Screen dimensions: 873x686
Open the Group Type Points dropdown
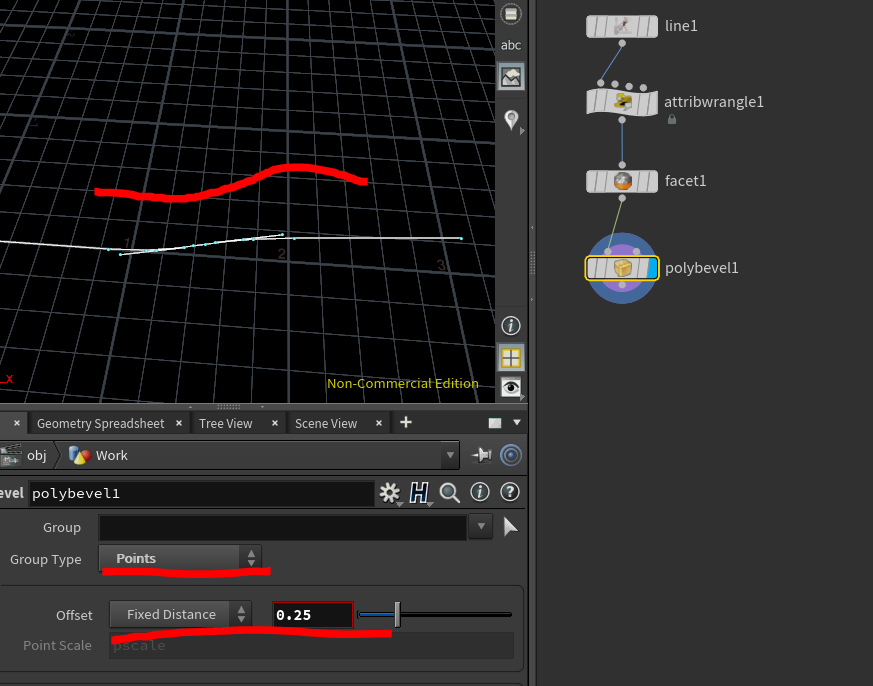pos(180,558)
